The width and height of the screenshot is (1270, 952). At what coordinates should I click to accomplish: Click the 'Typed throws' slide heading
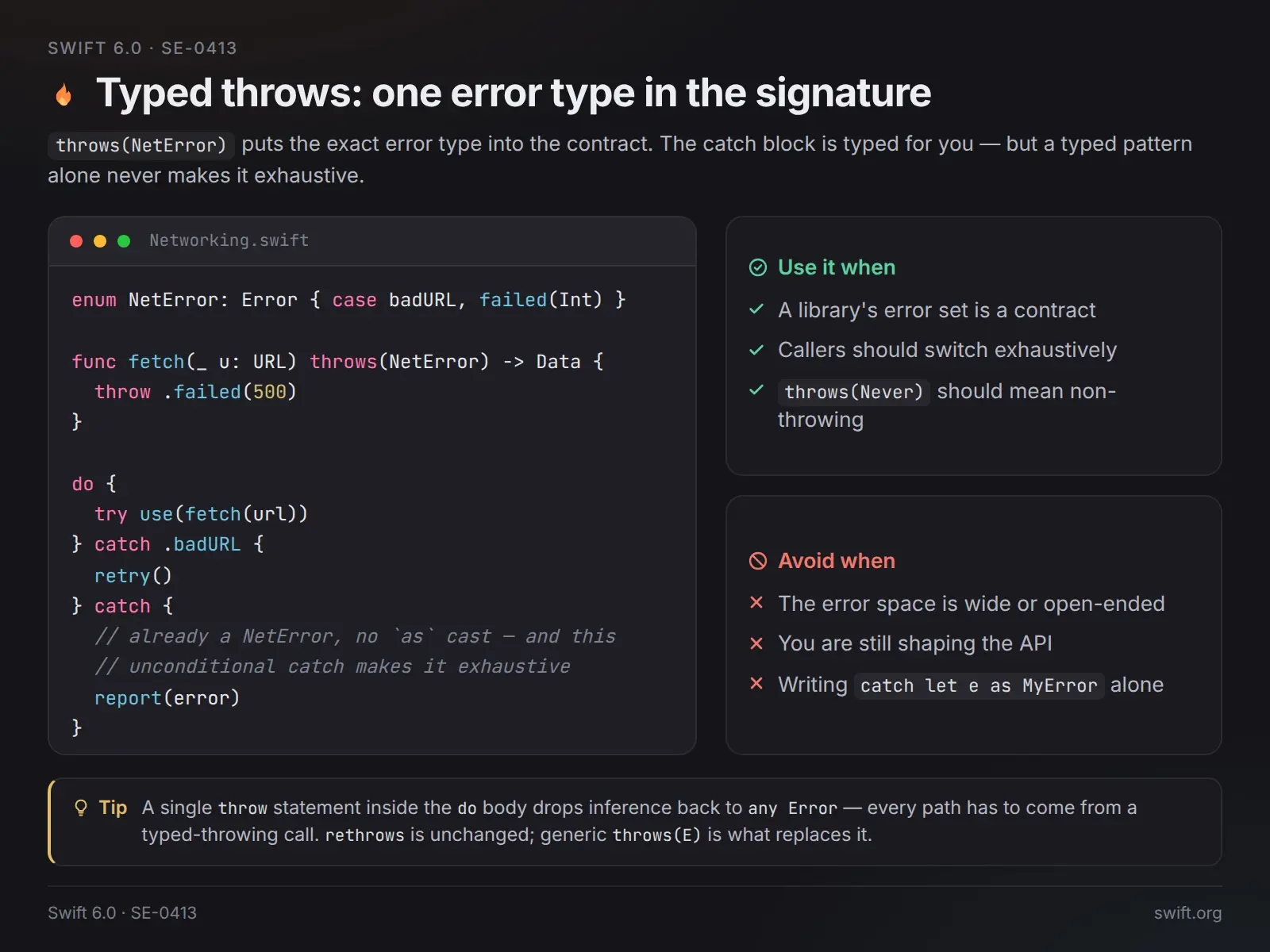pyautogui.click(x=514, y=93)
